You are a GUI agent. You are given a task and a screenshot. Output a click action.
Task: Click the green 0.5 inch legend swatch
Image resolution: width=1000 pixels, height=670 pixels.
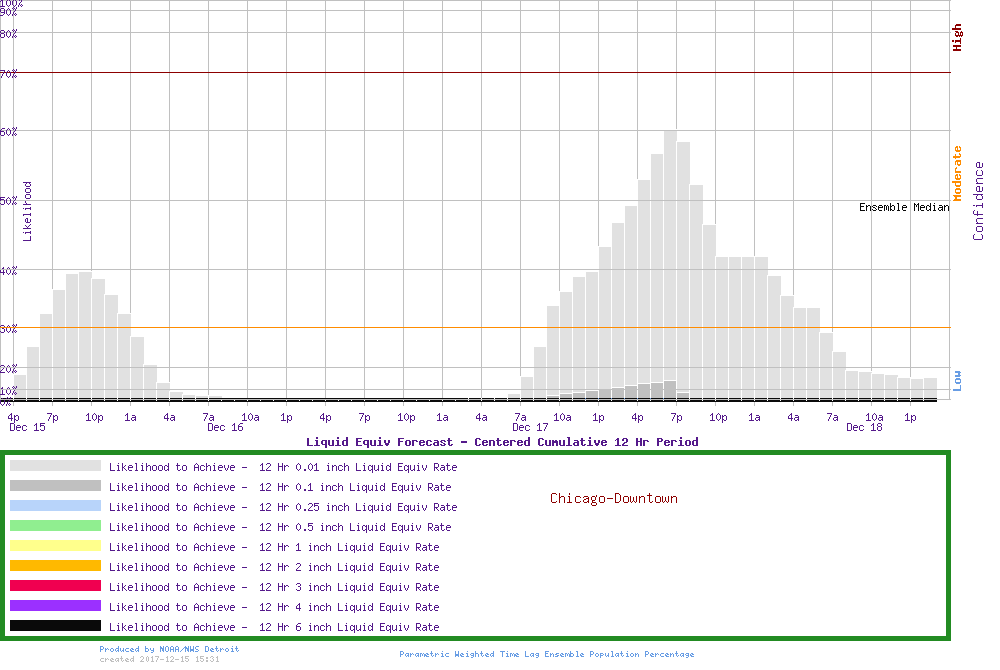[x=55, y=526]
